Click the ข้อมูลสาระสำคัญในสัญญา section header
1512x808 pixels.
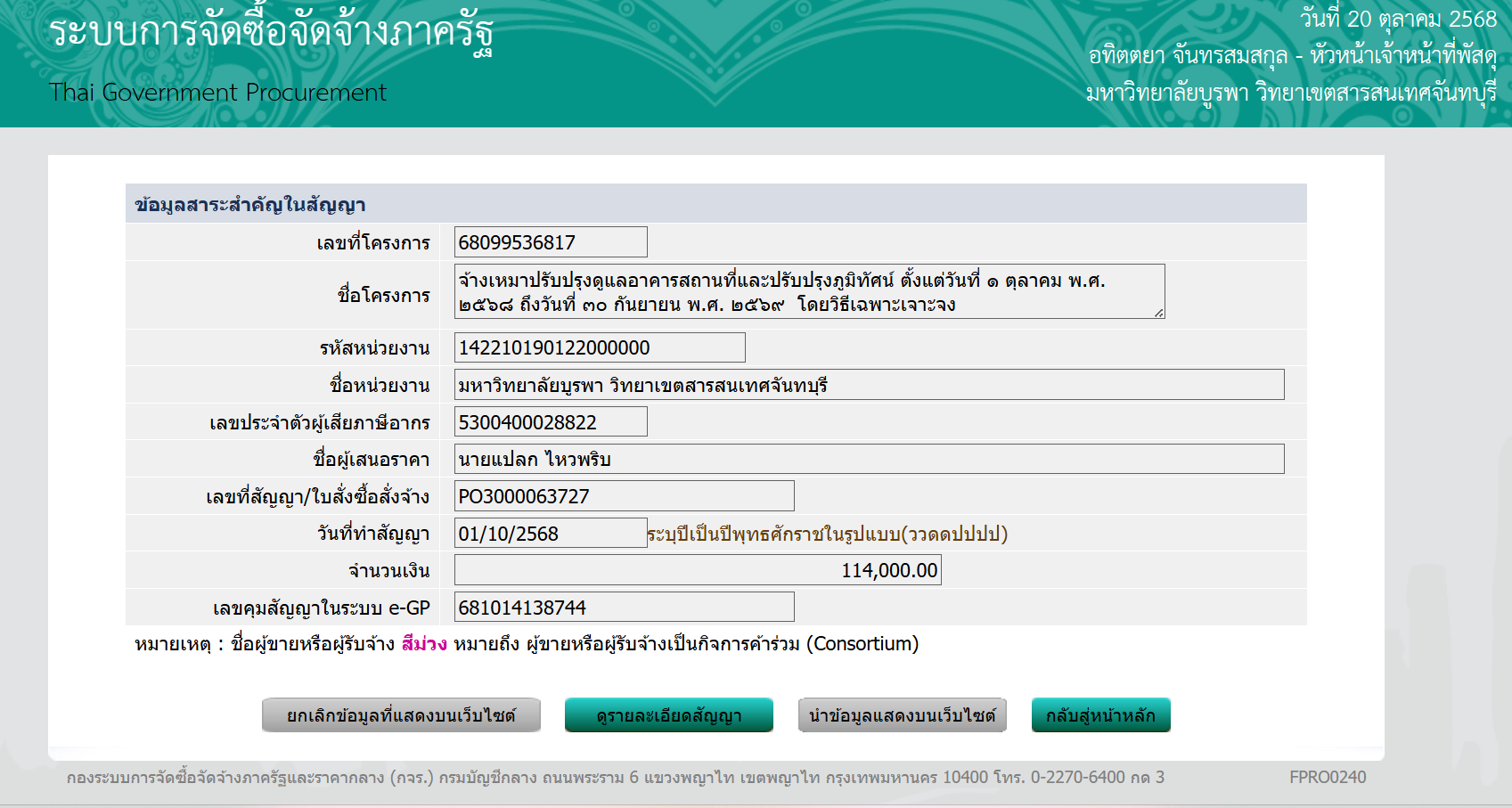250,205
